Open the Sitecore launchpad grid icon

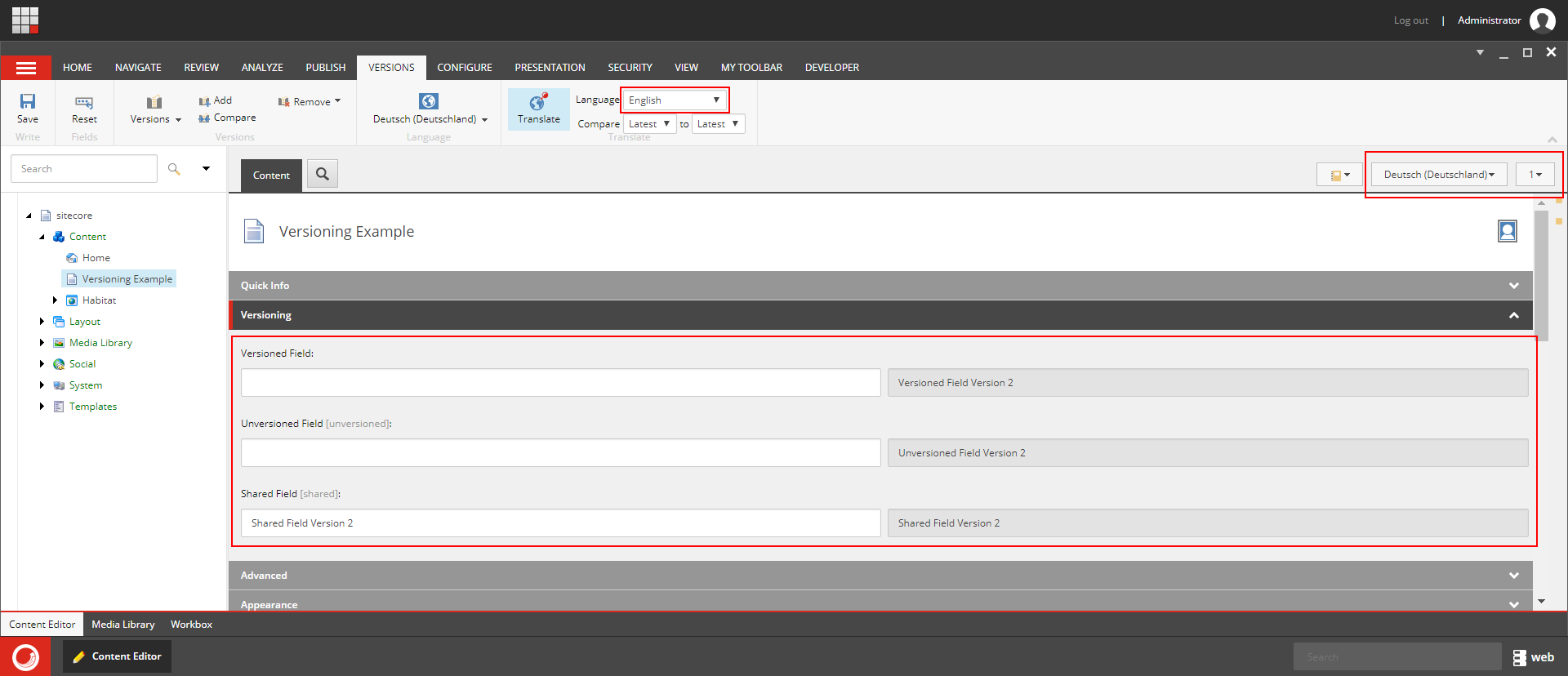point(25,20)
